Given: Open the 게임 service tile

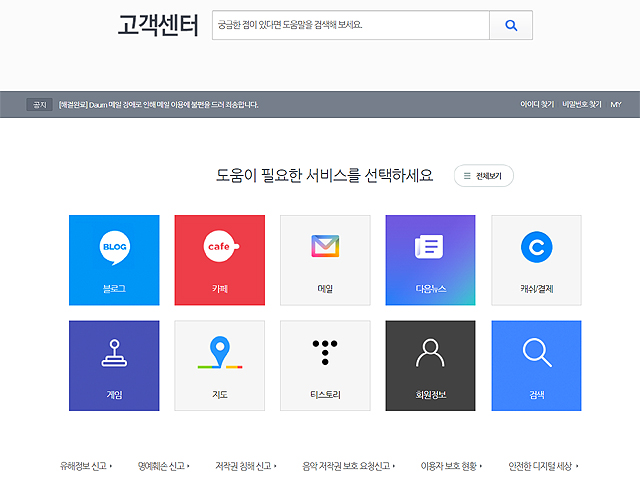Looking at the screenshot, I should point(114,366).
